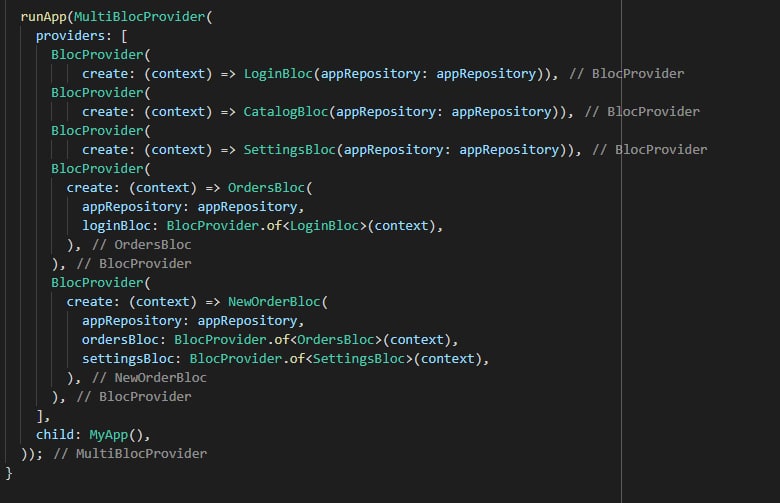780x503 pixels.
Task: Click the ordersBloc: parameter label
Action: [x=124, y=340]
